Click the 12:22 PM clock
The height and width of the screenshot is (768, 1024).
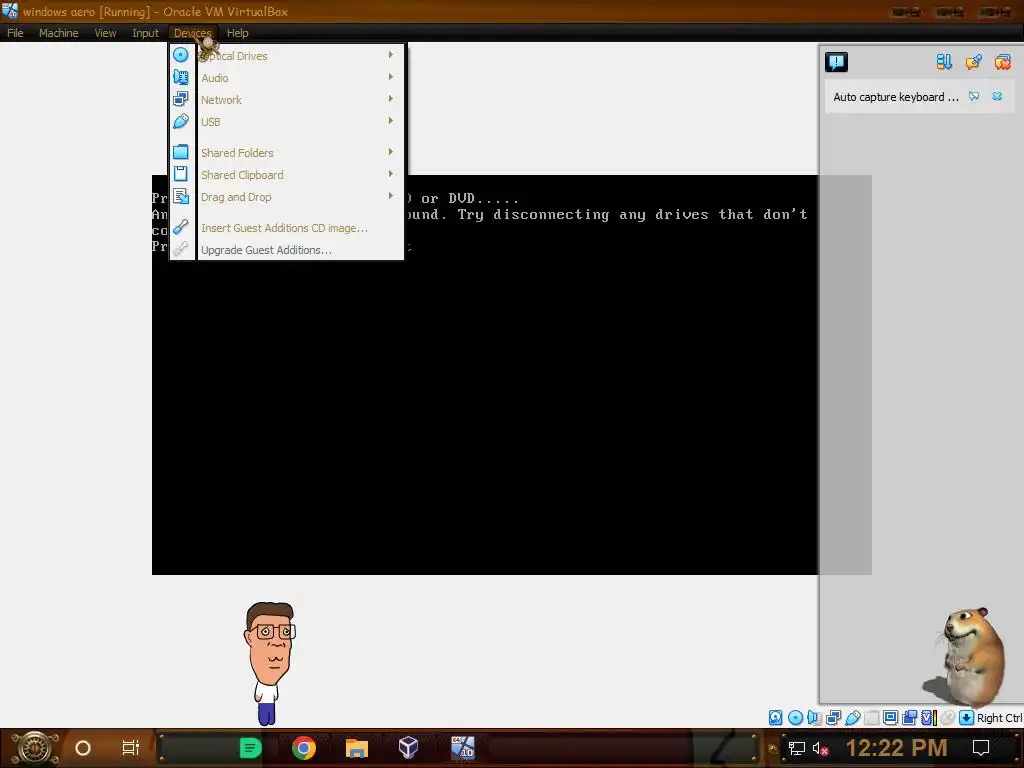896,748
